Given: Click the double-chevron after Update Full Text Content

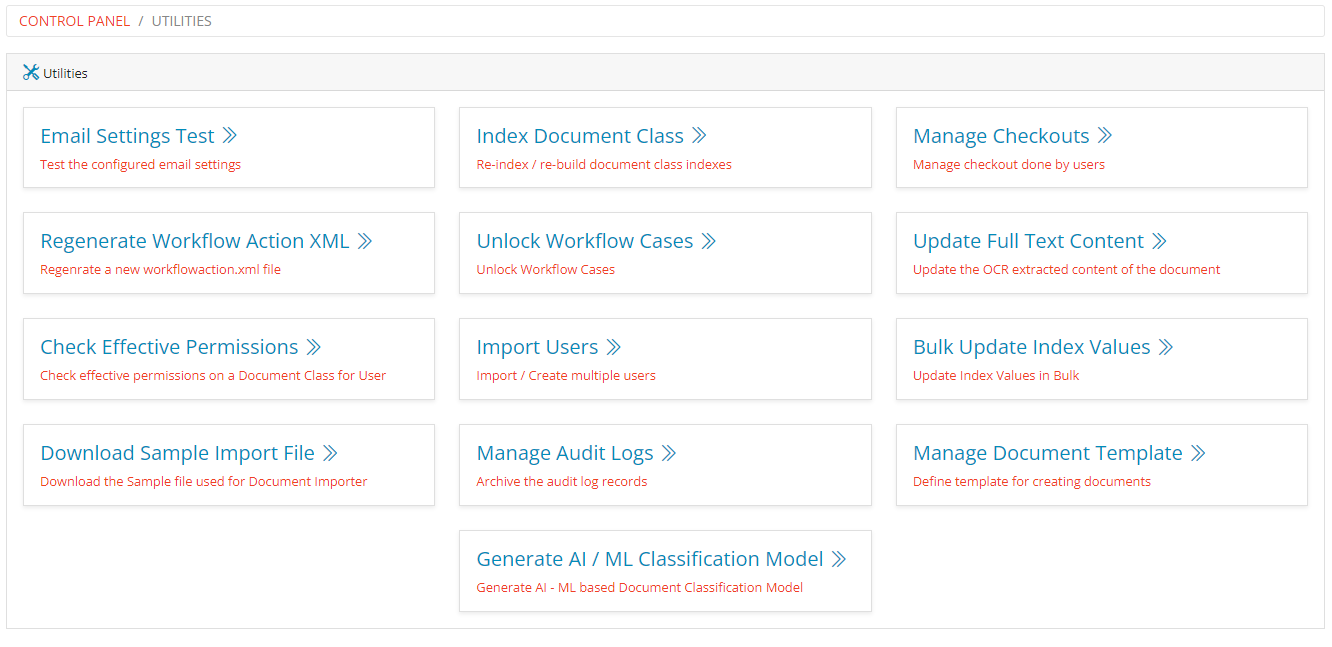Looking at the screenshot, I should [1159, 241].
